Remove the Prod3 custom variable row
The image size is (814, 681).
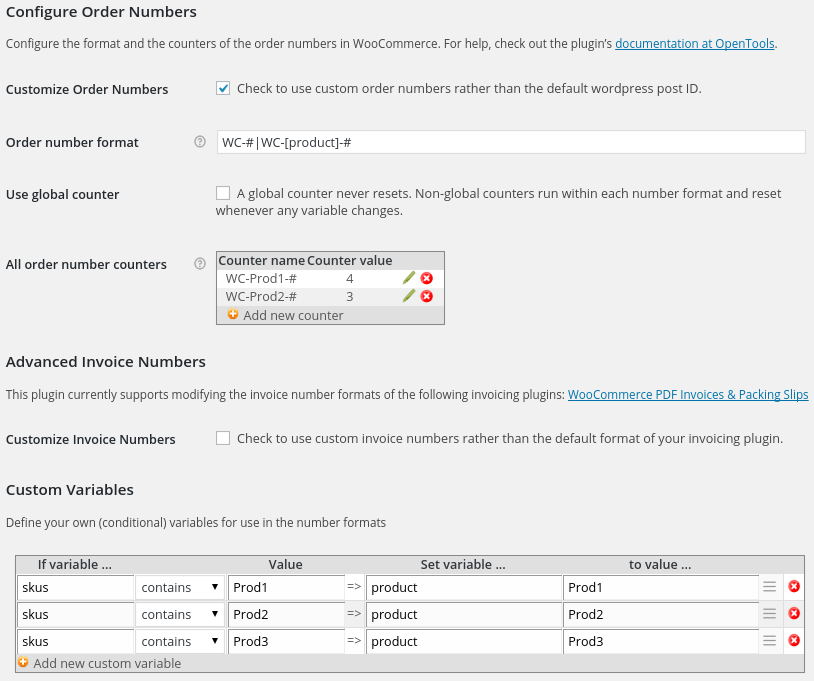[x=794, y=641]
